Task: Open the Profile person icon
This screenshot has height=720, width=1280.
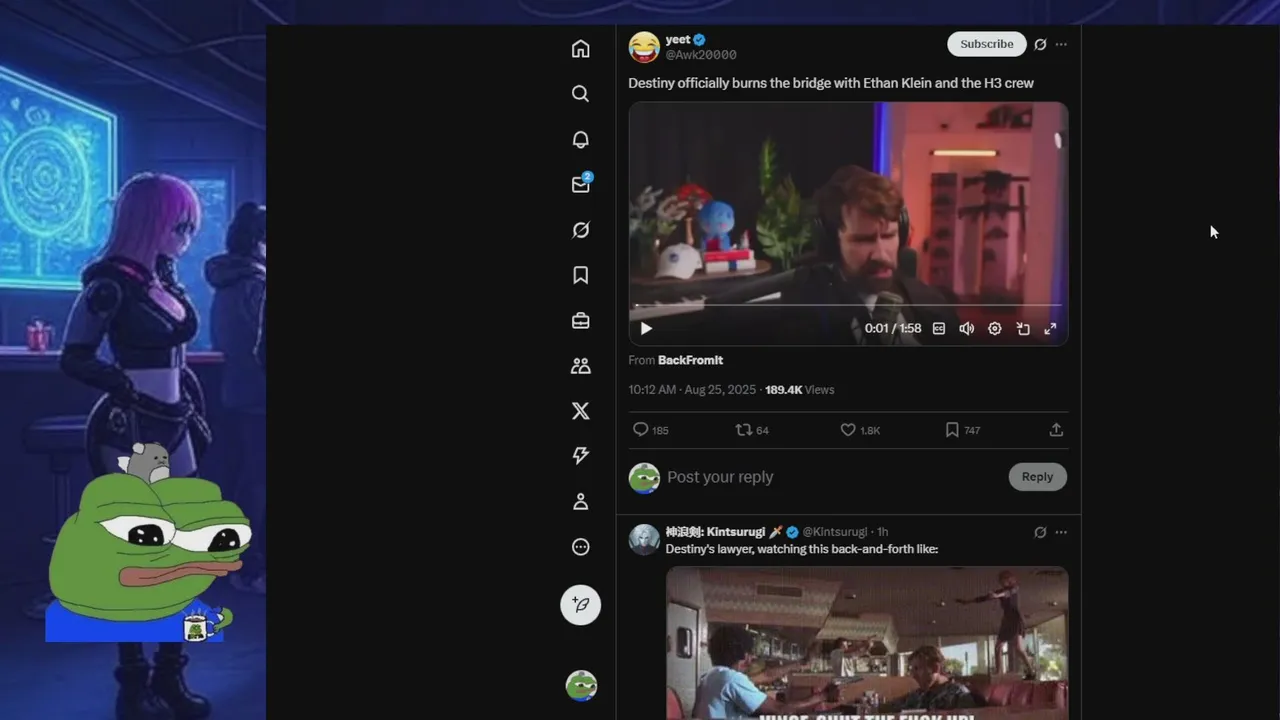Action: [580, 502]
